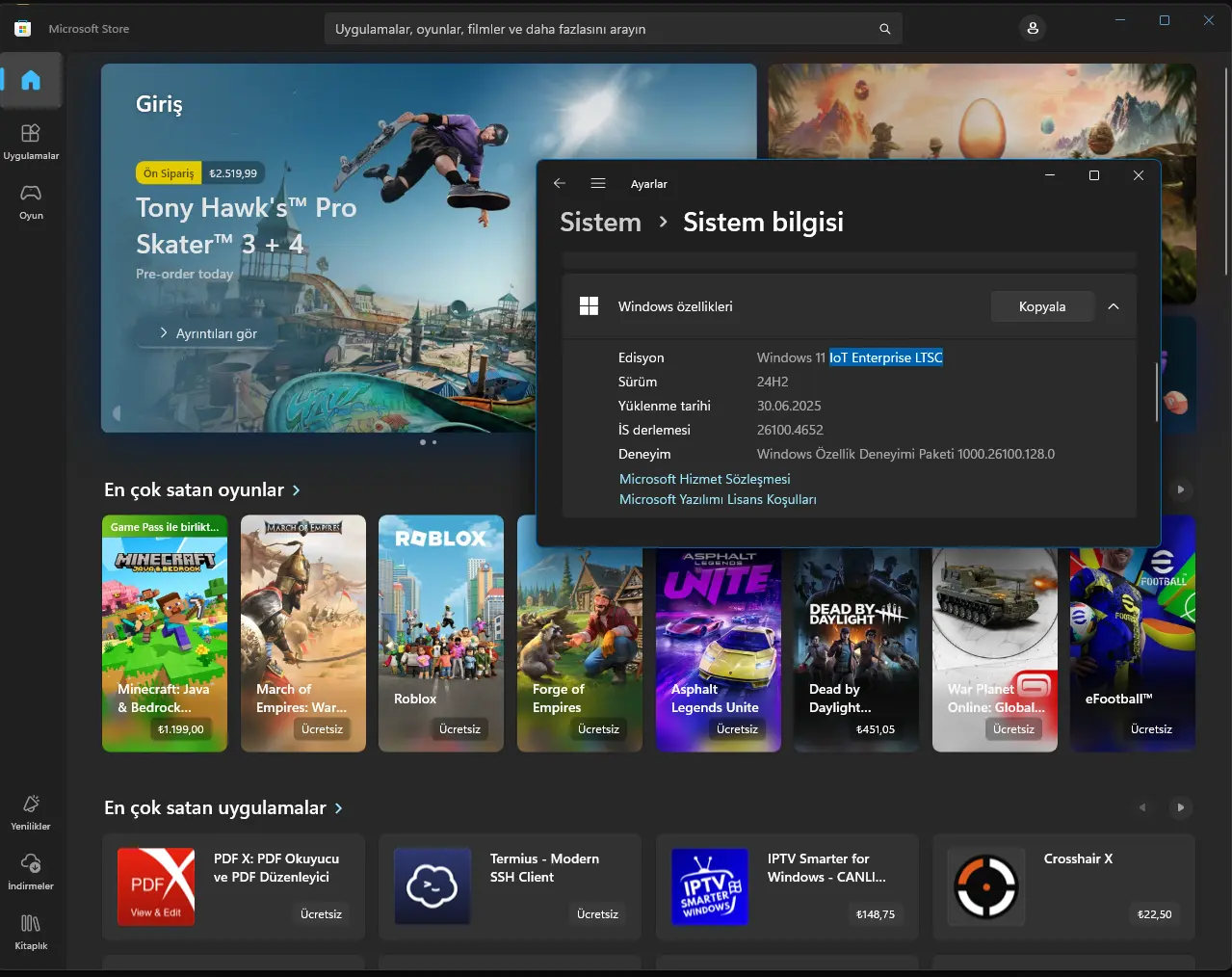Open the user account icon in Store
This screenshot has height=977, width=1232.
(x=1033, y=28)
